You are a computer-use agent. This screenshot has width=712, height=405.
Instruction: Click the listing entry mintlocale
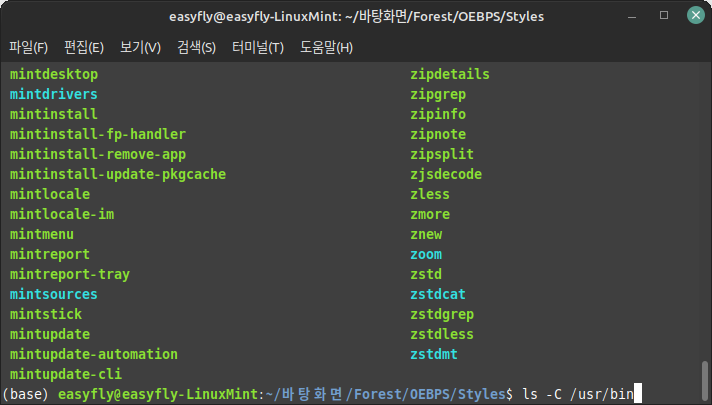pos(50,194)
